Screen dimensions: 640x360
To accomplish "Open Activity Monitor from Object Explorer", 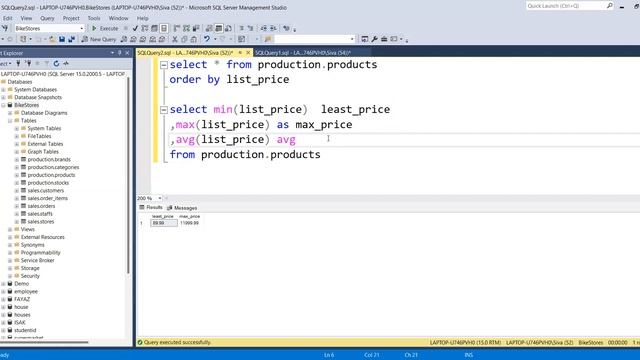I will (66, 63).
